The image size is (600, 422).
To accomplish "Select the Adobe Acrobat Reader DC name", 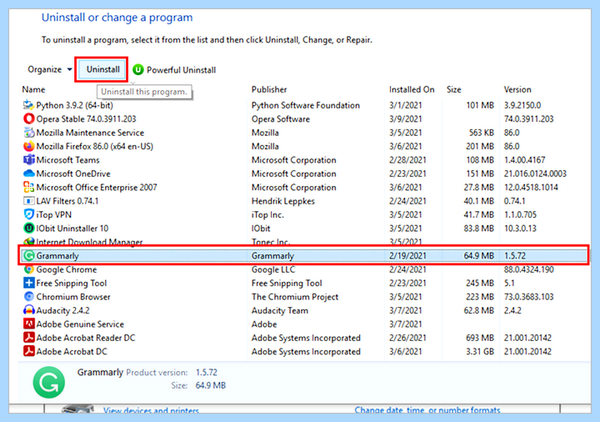I will coord(85,338).
